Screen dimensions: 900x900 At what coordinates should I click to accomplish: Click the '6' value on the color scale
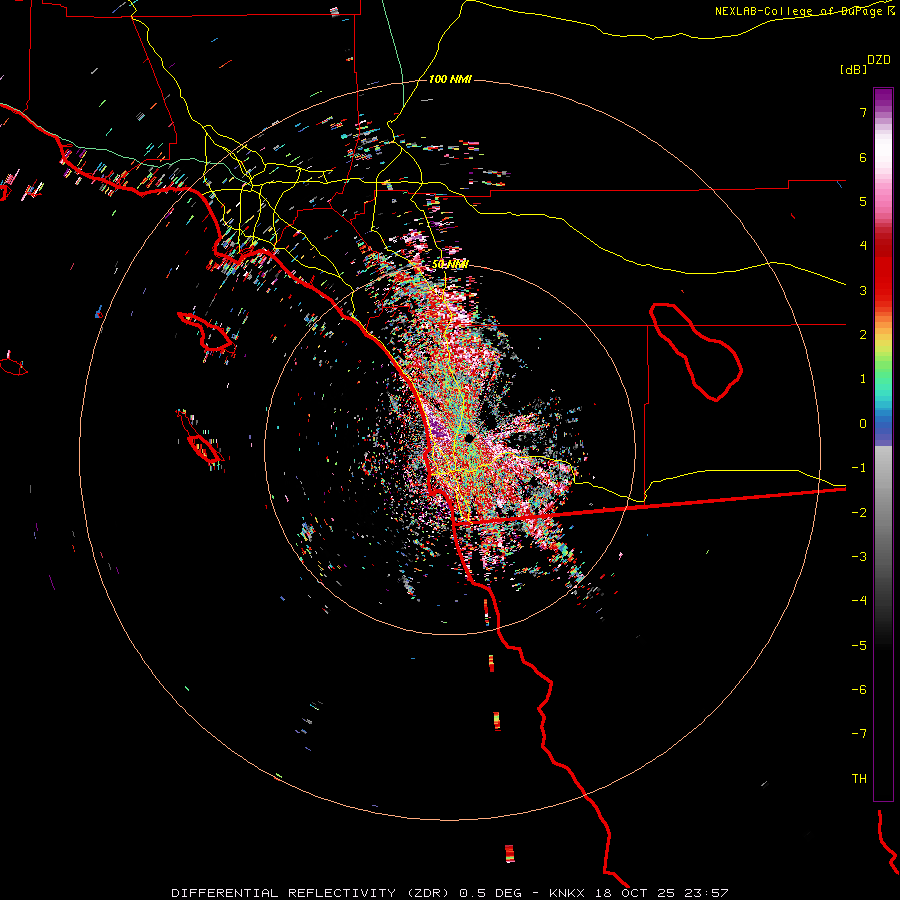pos(863,157)
